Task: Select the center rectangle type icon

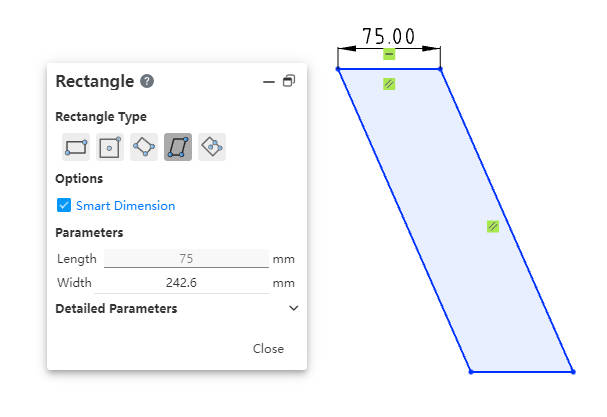Action: (x=110, y=147)
